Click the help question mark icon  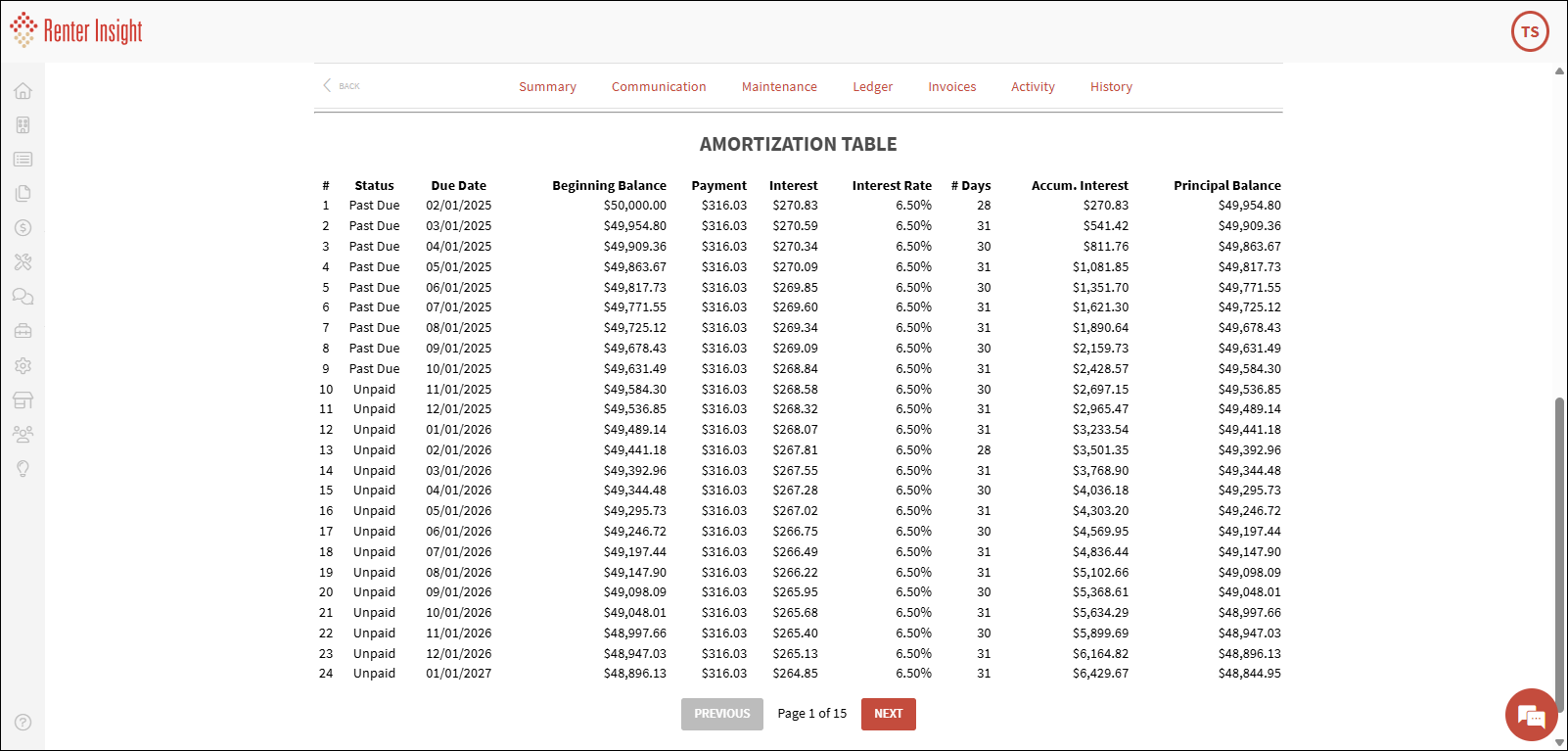point(23,722)
